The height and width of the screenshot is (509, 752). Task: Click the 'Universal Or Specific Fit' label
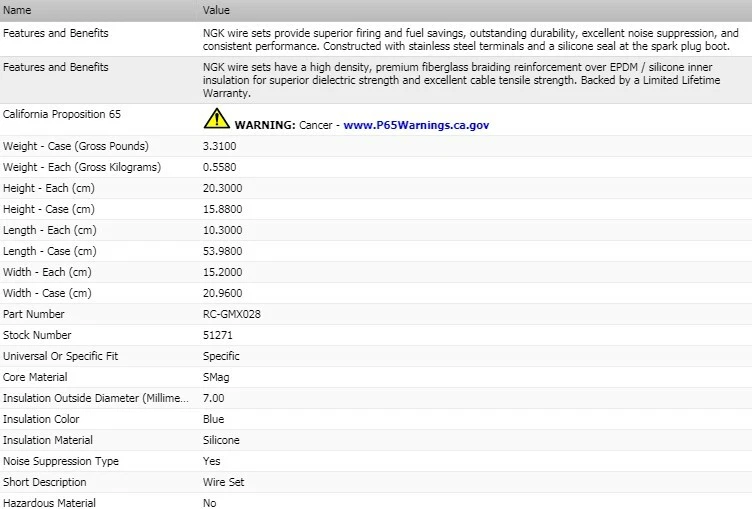pos(60,356)
